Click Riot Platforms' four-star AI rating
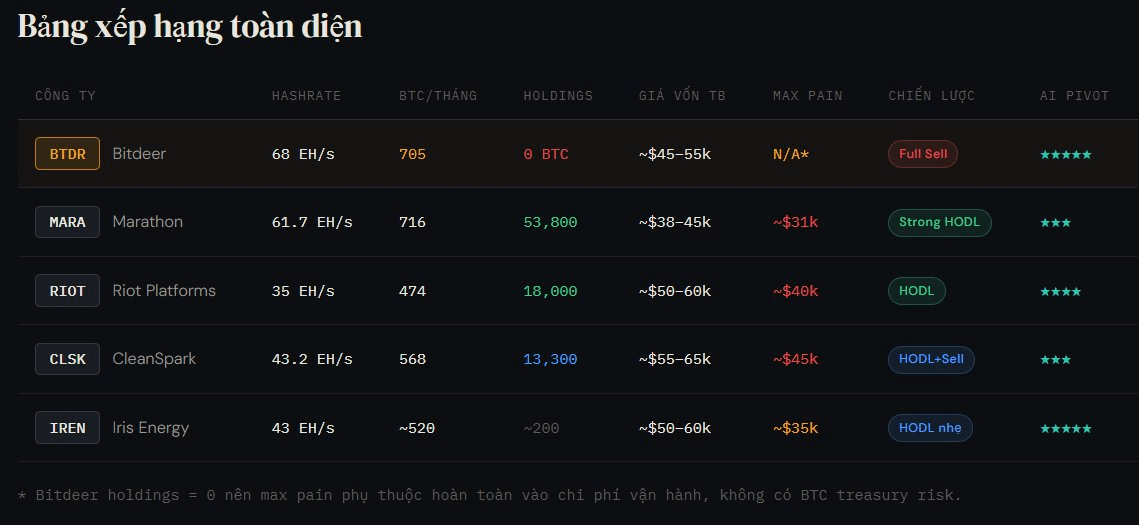Screen dimensions: 1139x525 click(1060, 292)
